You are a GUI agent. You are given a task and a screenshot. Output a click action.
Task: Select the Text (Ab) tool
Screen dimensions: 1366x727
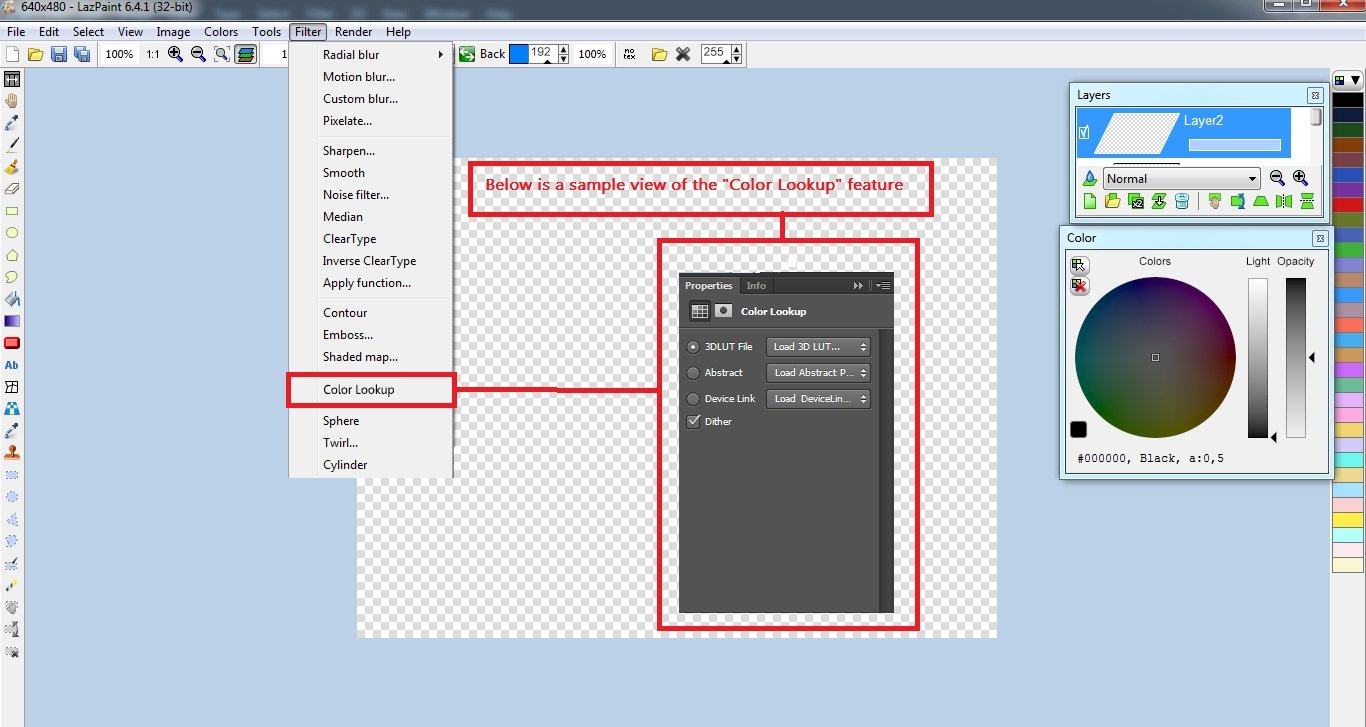[x=12, y=365]
